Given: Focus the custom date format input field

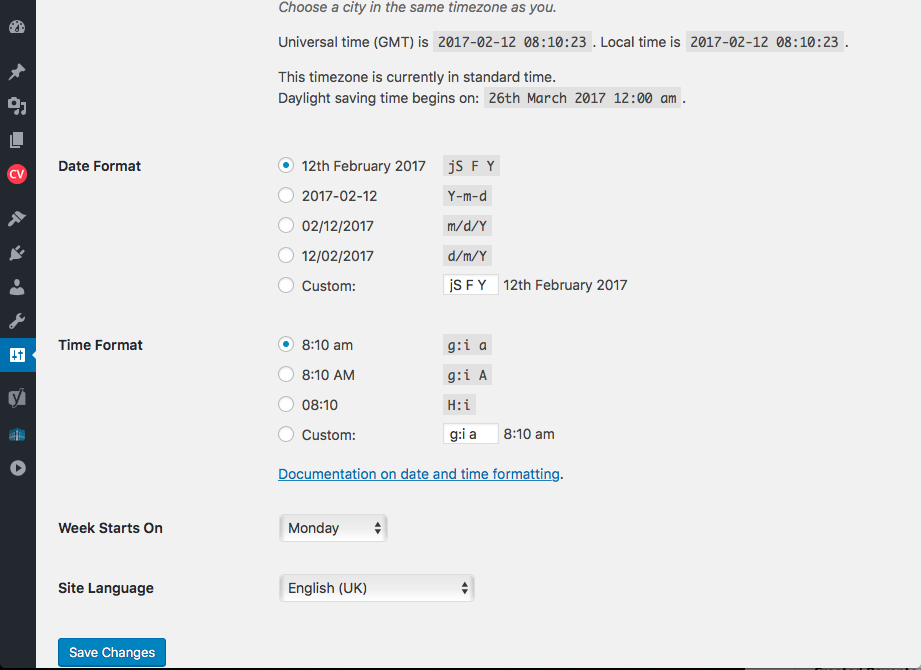Looking at the screenshot, I should pos(470,285).
